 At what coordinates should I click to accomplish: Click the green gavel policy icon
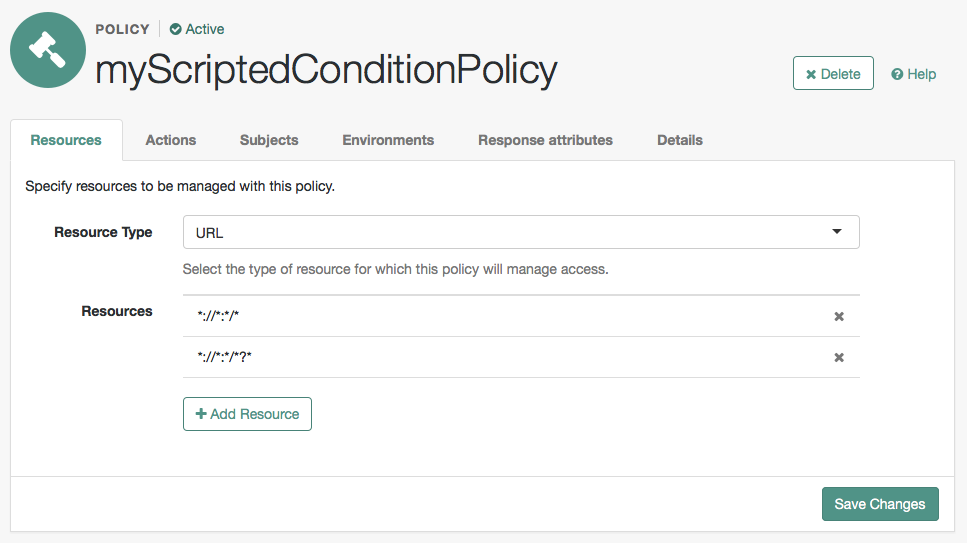(x=48, y=50)
